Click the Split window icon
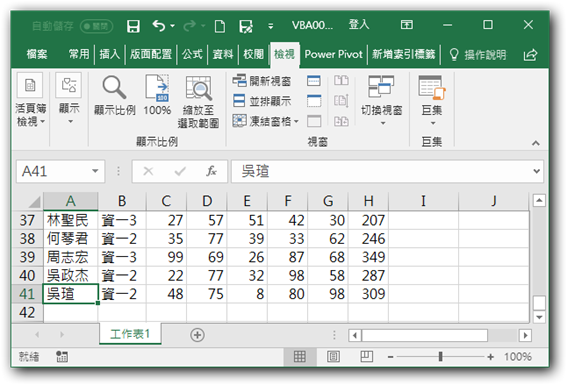 (x=314, y=81)
